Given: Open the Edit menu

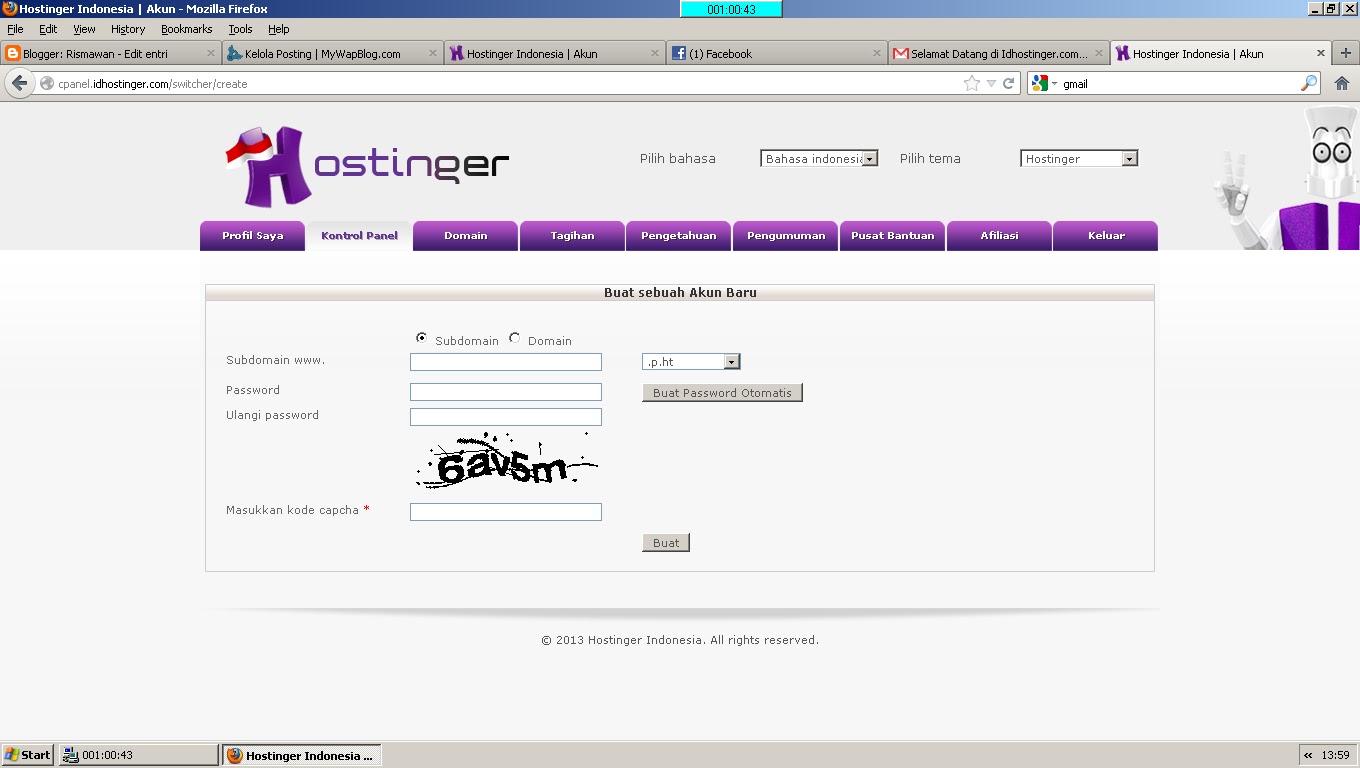Looking at the screenshot, I should 48,29.
